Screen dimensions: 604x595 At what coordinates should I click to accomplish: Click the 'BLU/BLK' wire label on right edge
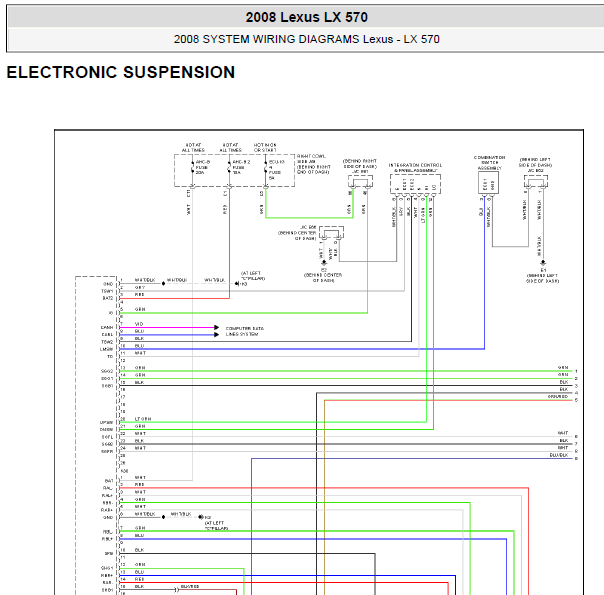tap(559, 455)
